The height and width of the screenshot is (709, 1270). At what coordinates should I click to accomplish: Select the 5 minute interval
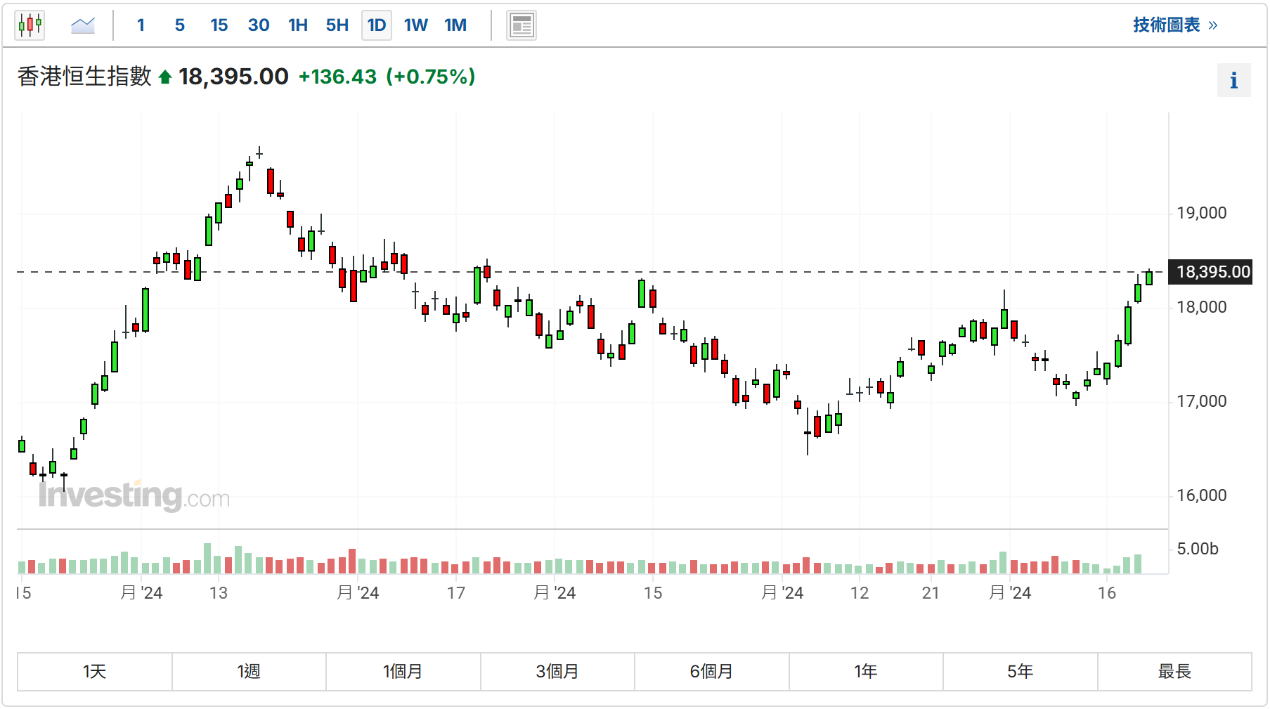[x=180, y=25]
